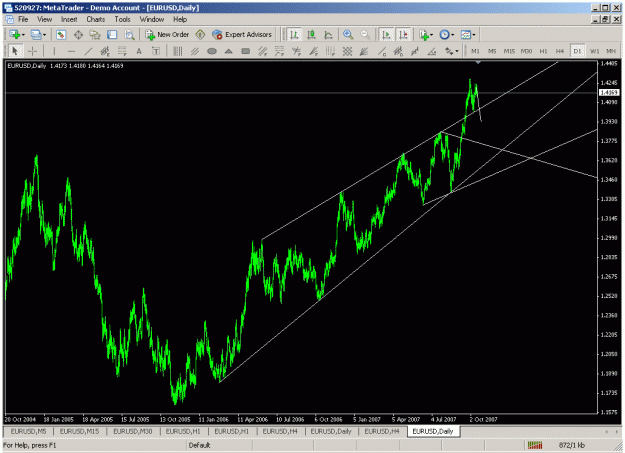
Task: Activate the Crosshair mode
Action: coord(32,51)
